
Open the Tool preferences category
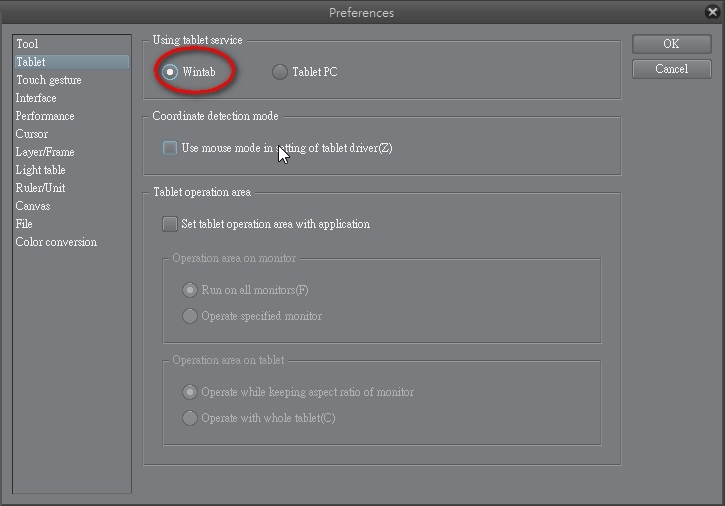coord(27,44)
